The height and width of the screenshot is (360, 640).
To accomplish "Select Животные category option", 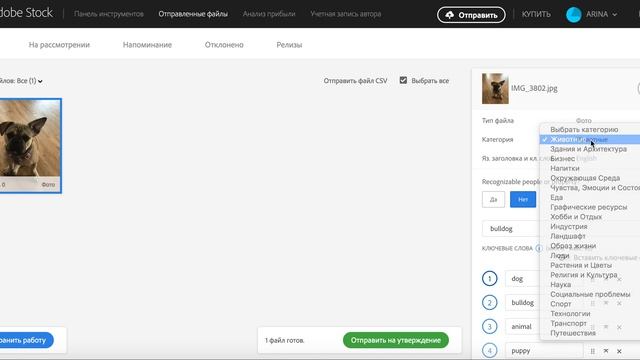I will coord(590,140).
